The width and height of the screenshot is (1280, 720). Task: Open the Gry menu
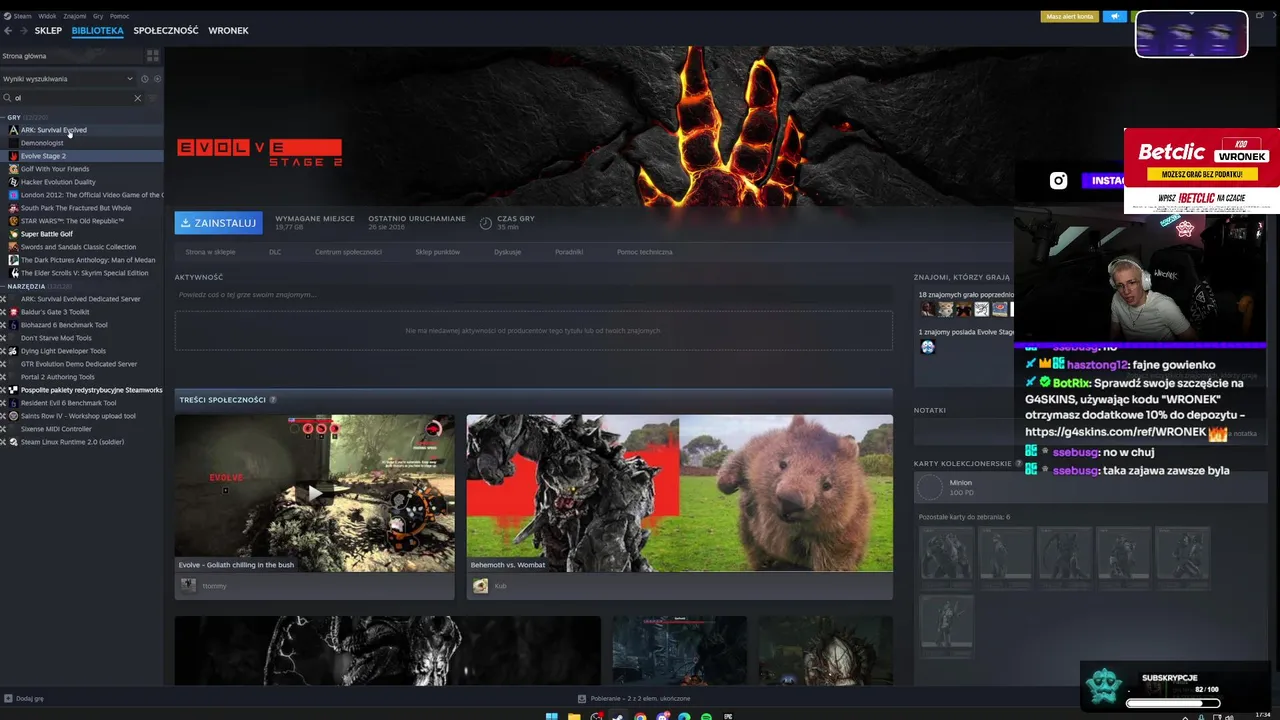point(98,16)
